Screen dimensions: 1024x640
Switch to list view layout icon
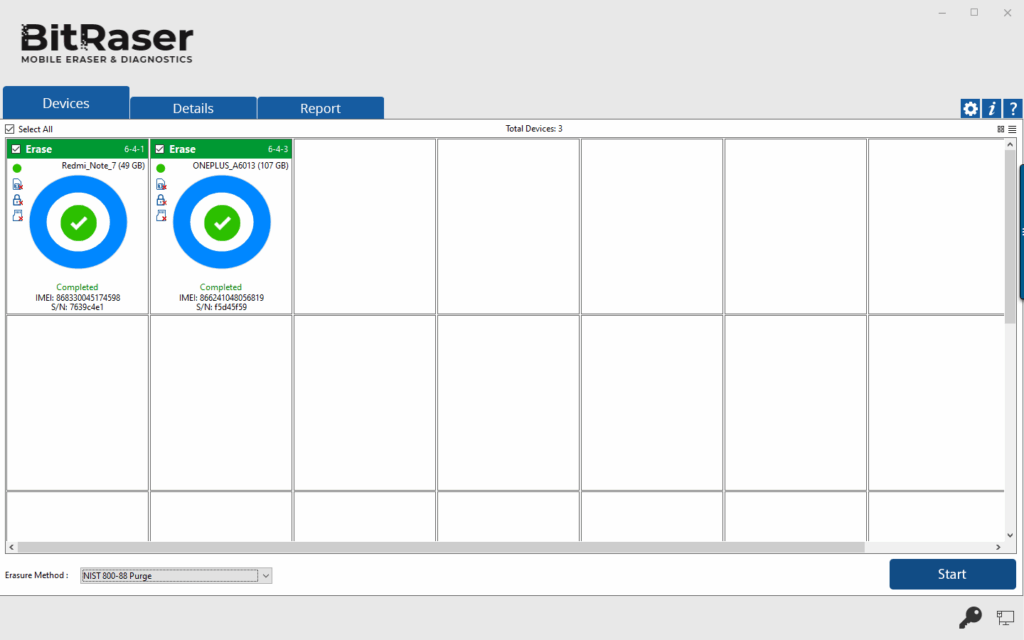click(x=1012, y=129)
